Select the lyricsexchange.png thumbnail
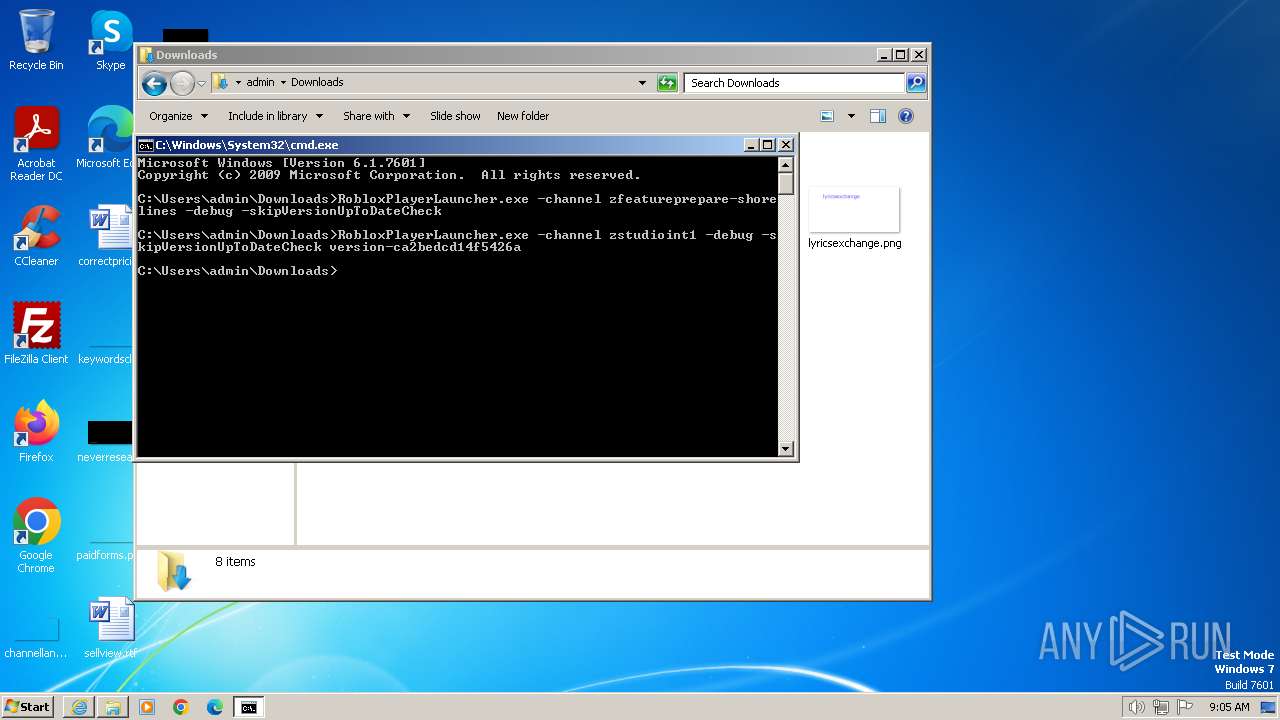Screen dimensions: 1280x720 tap(854, 209)
